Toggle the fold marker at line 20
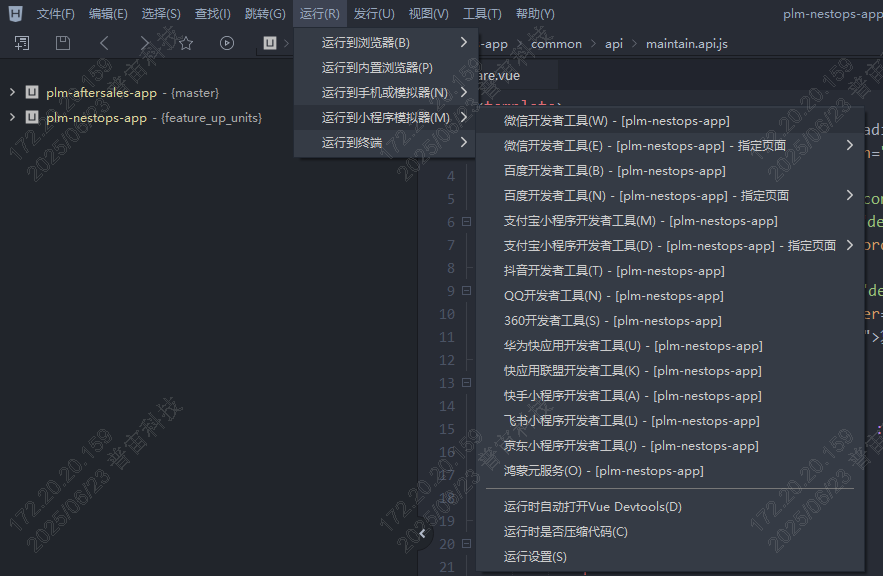883x576 pixels. point(466,544)
